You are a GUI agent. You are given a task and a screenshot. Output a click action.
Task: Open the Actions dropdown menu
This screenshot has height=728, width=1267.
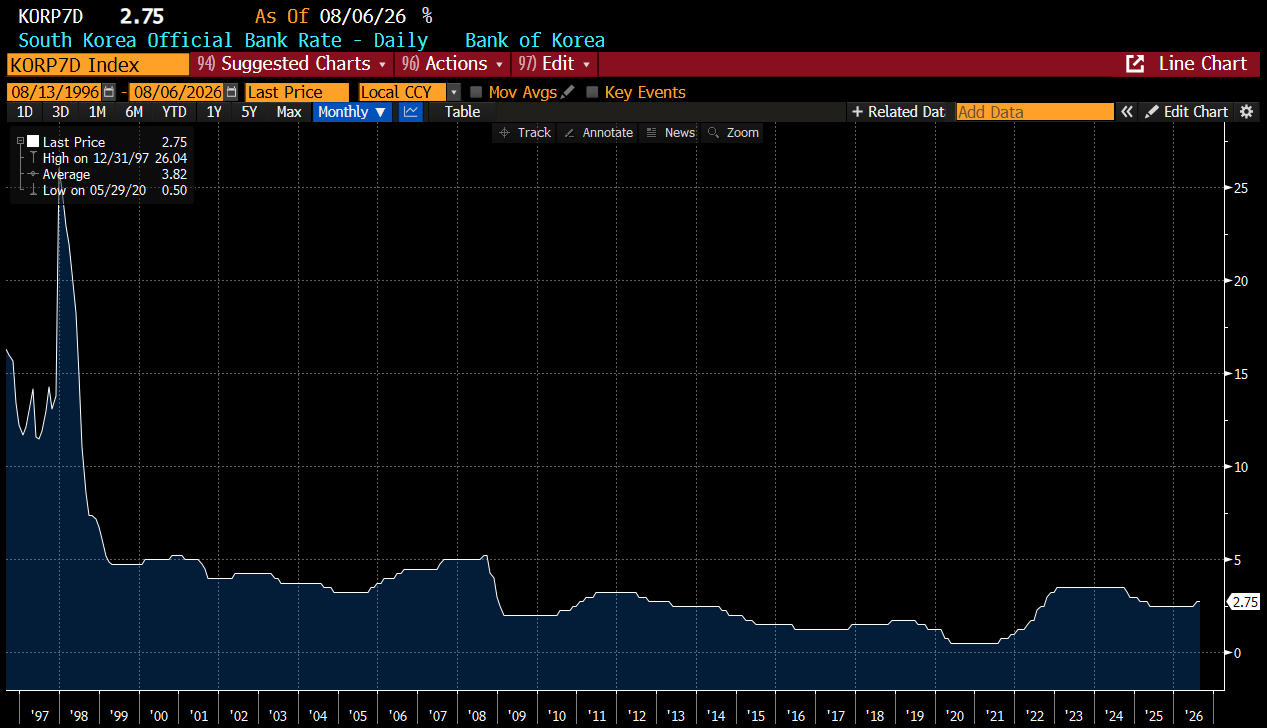(452, 64)
